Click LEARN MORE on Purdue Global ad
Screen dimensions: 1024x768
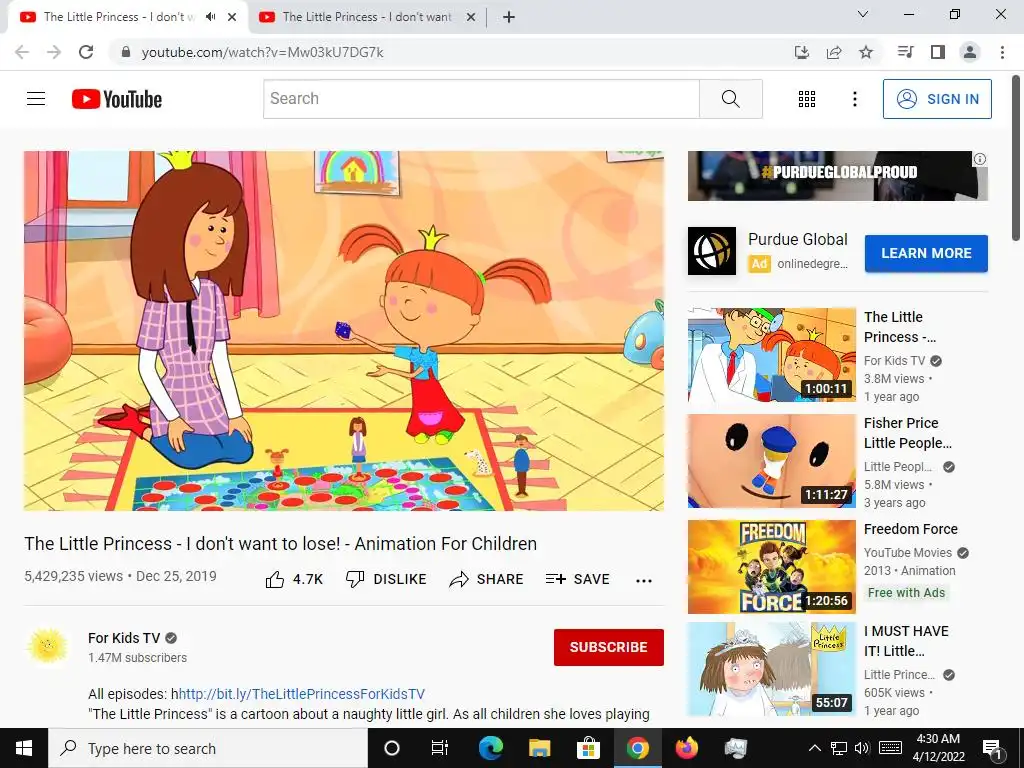click(x=926, y=253)
